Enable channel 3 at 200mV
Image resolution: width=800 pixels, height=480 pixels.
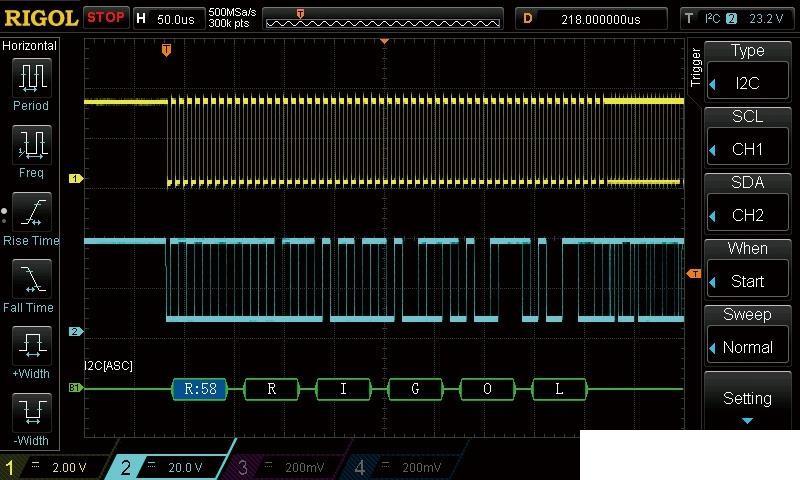(x=287, y=467)
